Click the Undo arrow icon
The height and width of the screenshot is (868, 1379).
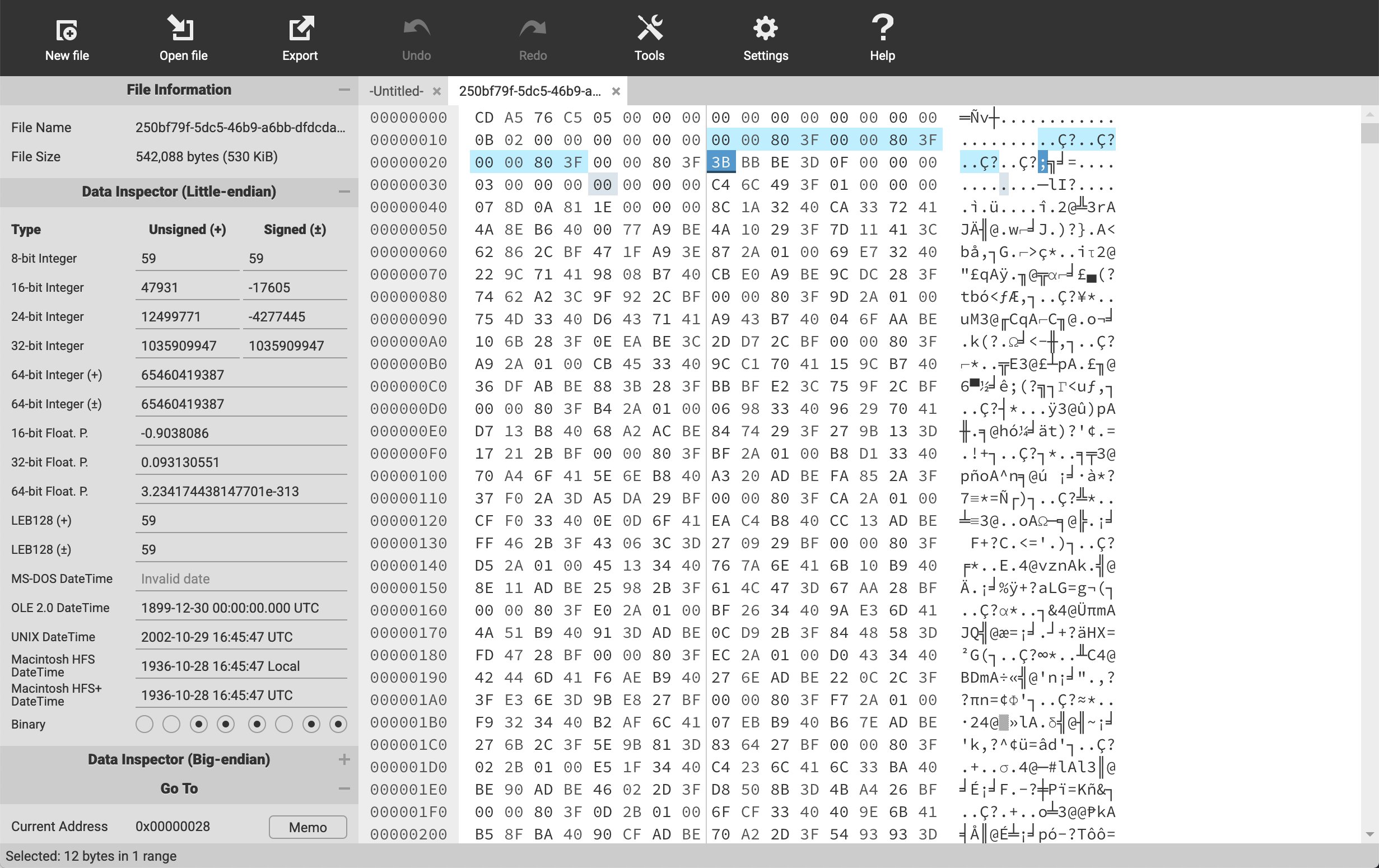point(416,28)
